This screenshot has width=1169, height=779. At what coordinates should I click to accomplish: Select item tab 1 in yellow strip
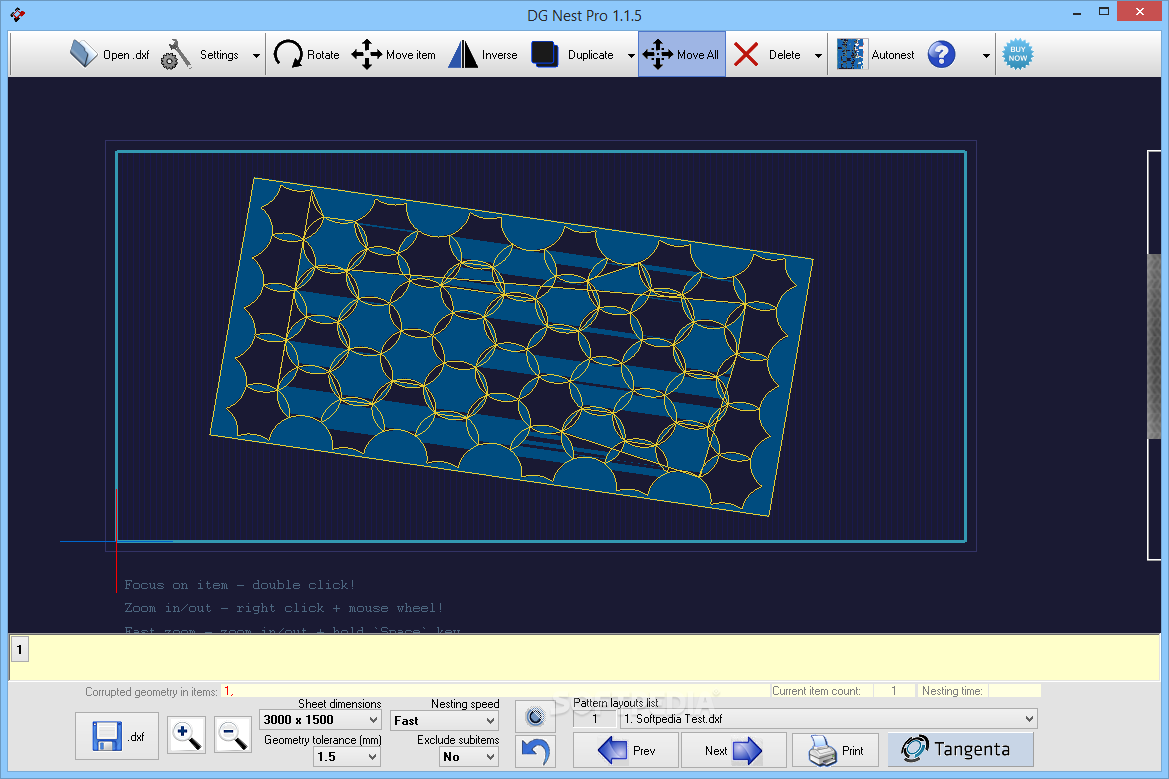point(19,649)
